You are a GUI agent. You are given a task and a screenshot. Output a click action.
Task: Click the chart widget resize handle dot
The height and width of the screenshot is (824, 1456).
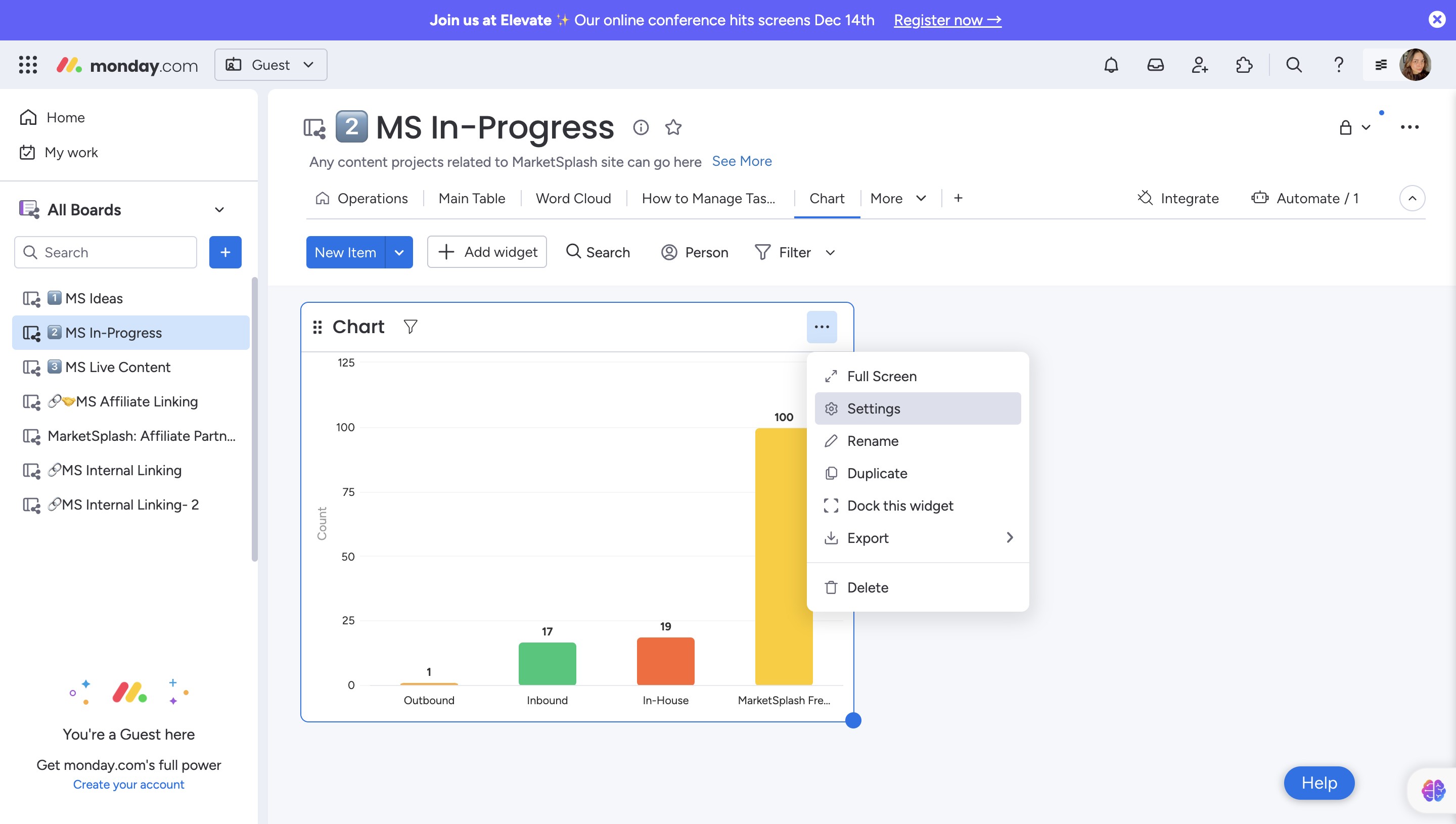pos(853,720)
